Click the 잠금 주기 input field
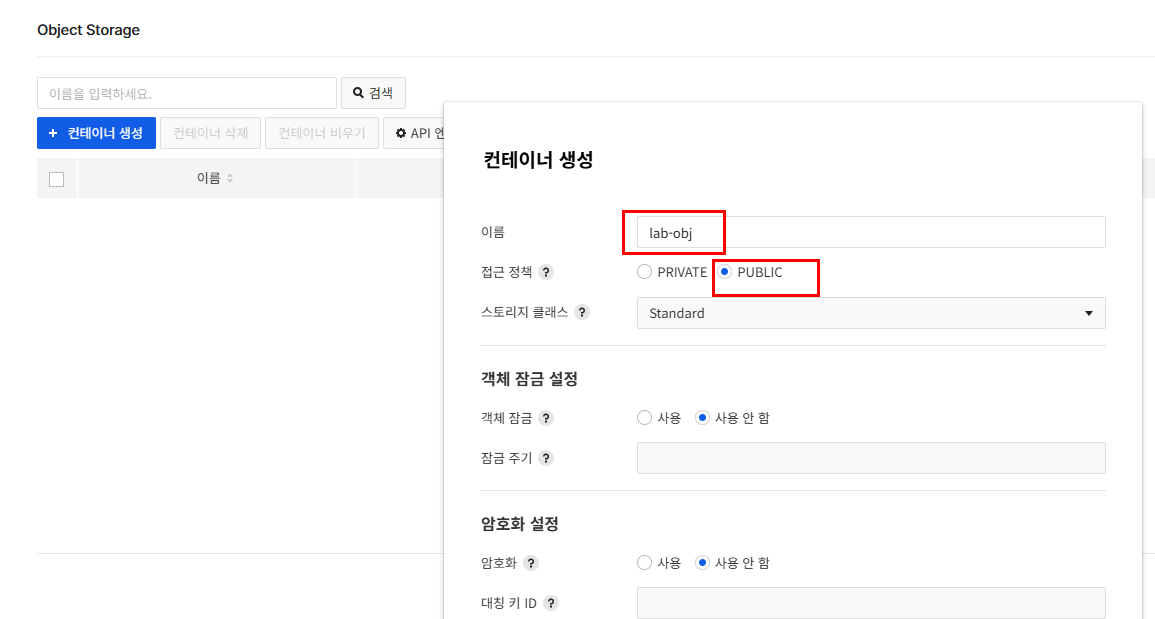 point(871,458)
